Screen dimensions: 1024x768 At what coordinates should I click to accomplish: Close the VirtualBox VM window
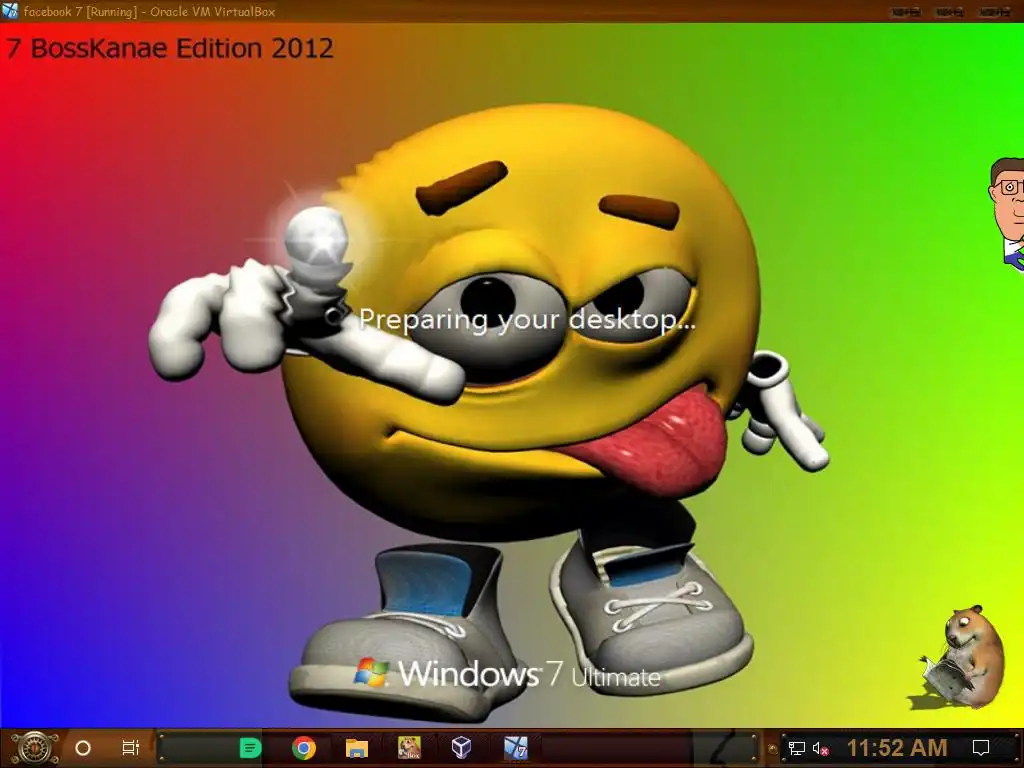click(x=994, y=12)
